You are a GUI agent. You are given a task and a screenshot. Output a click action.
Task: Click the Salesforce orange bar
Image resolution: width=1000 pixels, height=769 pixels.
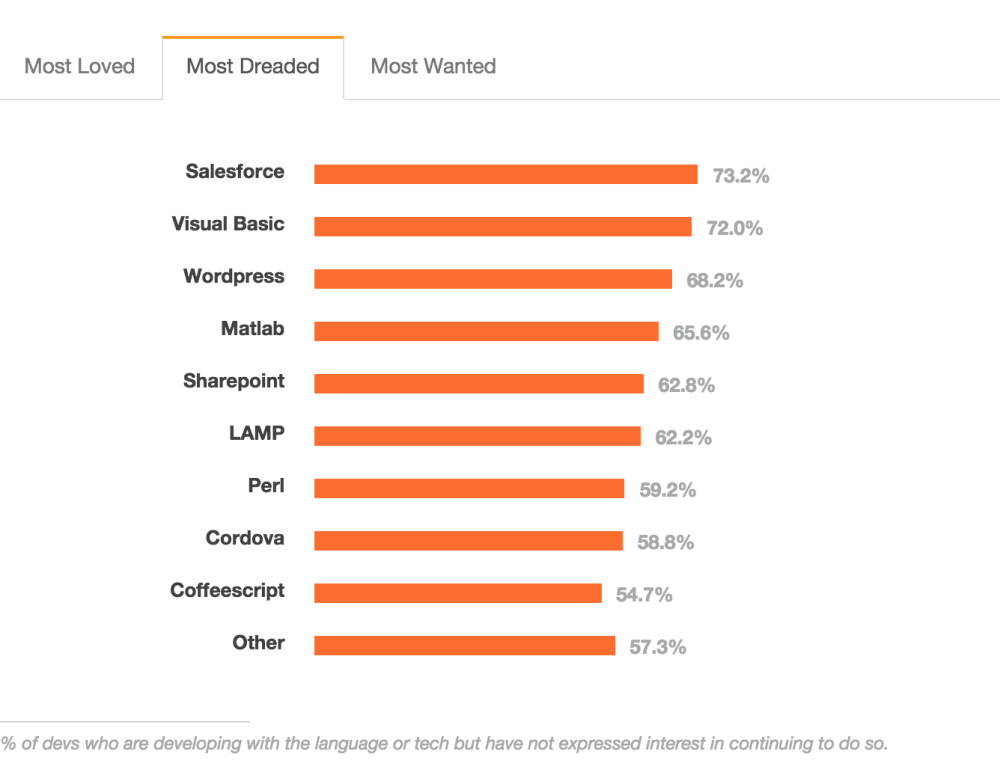[506, 174]
